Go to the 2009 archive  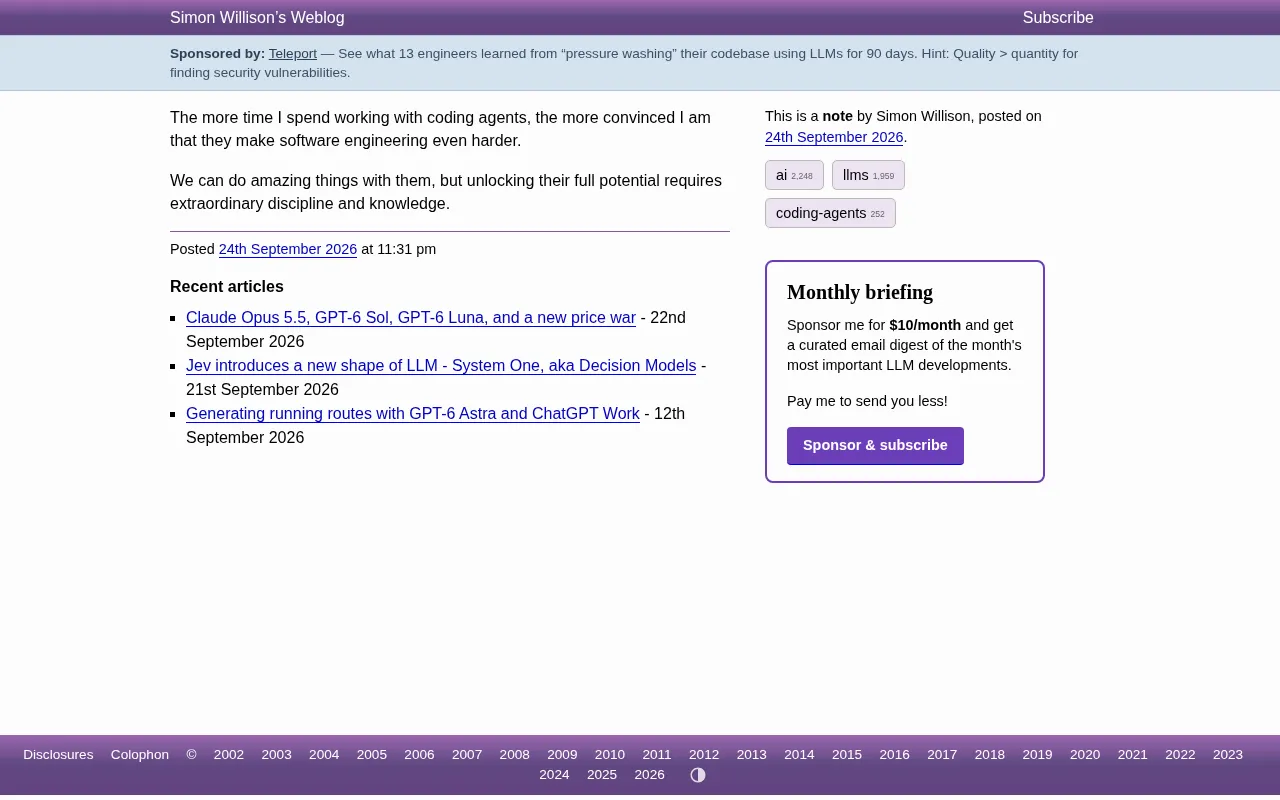tap(562, 755)
